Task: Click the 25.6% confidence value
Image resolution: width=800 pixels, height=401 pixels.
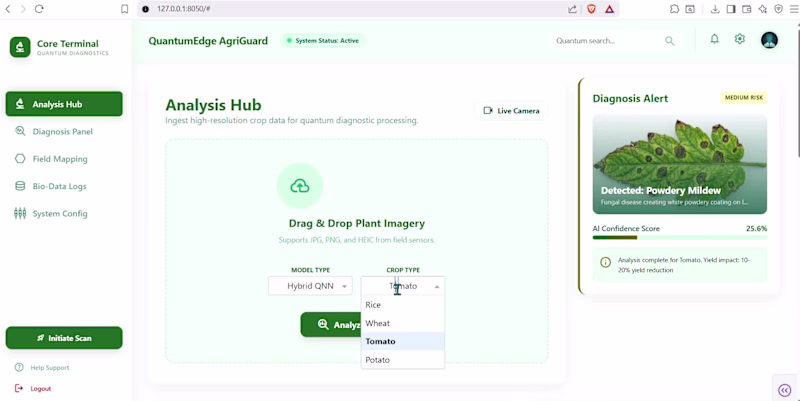Action: coord(756,229)
